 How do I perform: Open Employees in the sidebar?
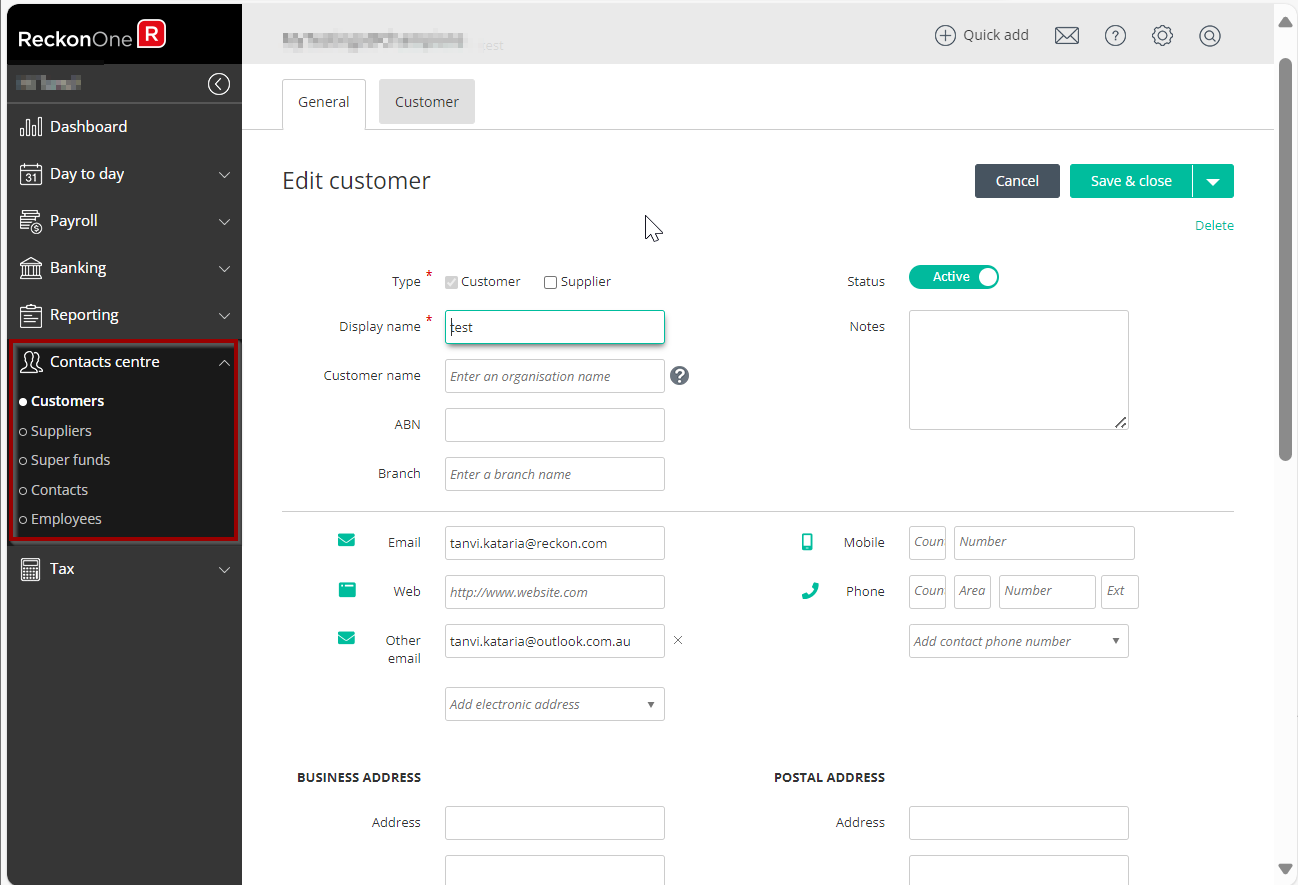point(66,519)
